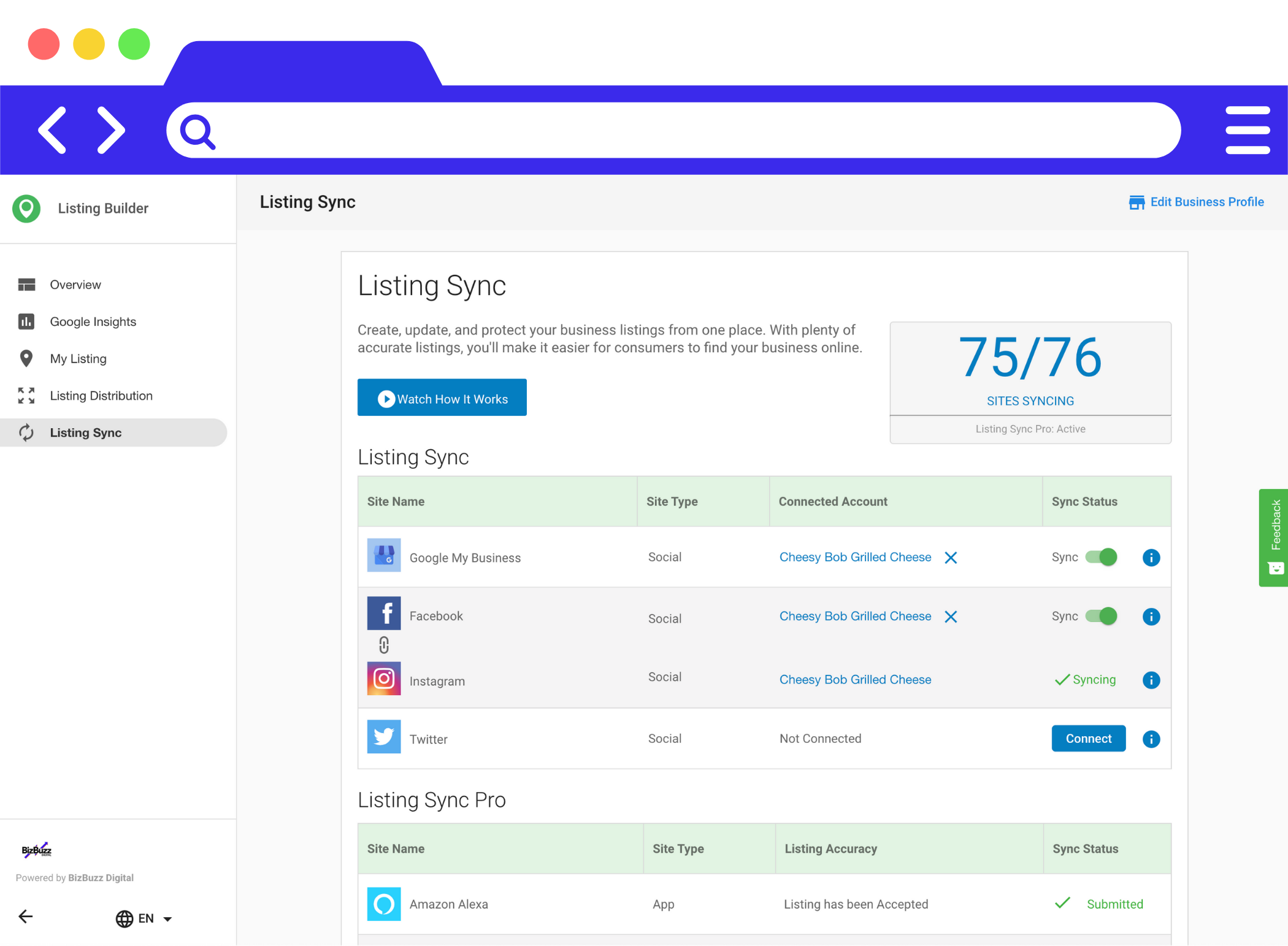Toggle Sync switch for Google My Business

(x=1102, y=557)
